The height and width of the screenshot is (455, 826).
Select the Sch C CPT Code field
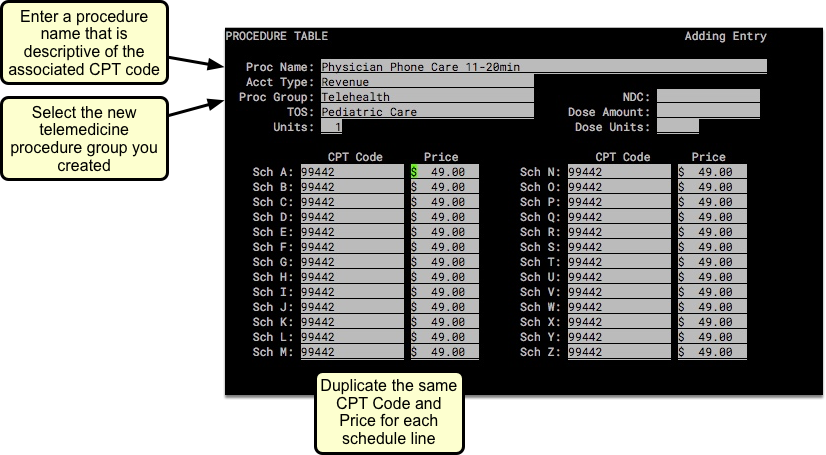(352, 202)
